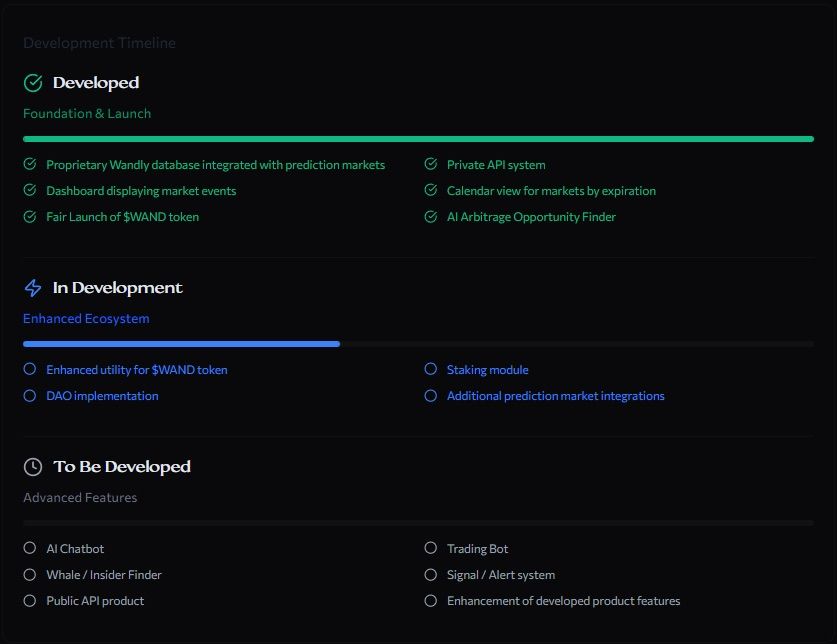
Task: Click check icon beside Calendar view for markets
Action: (431, 190)
